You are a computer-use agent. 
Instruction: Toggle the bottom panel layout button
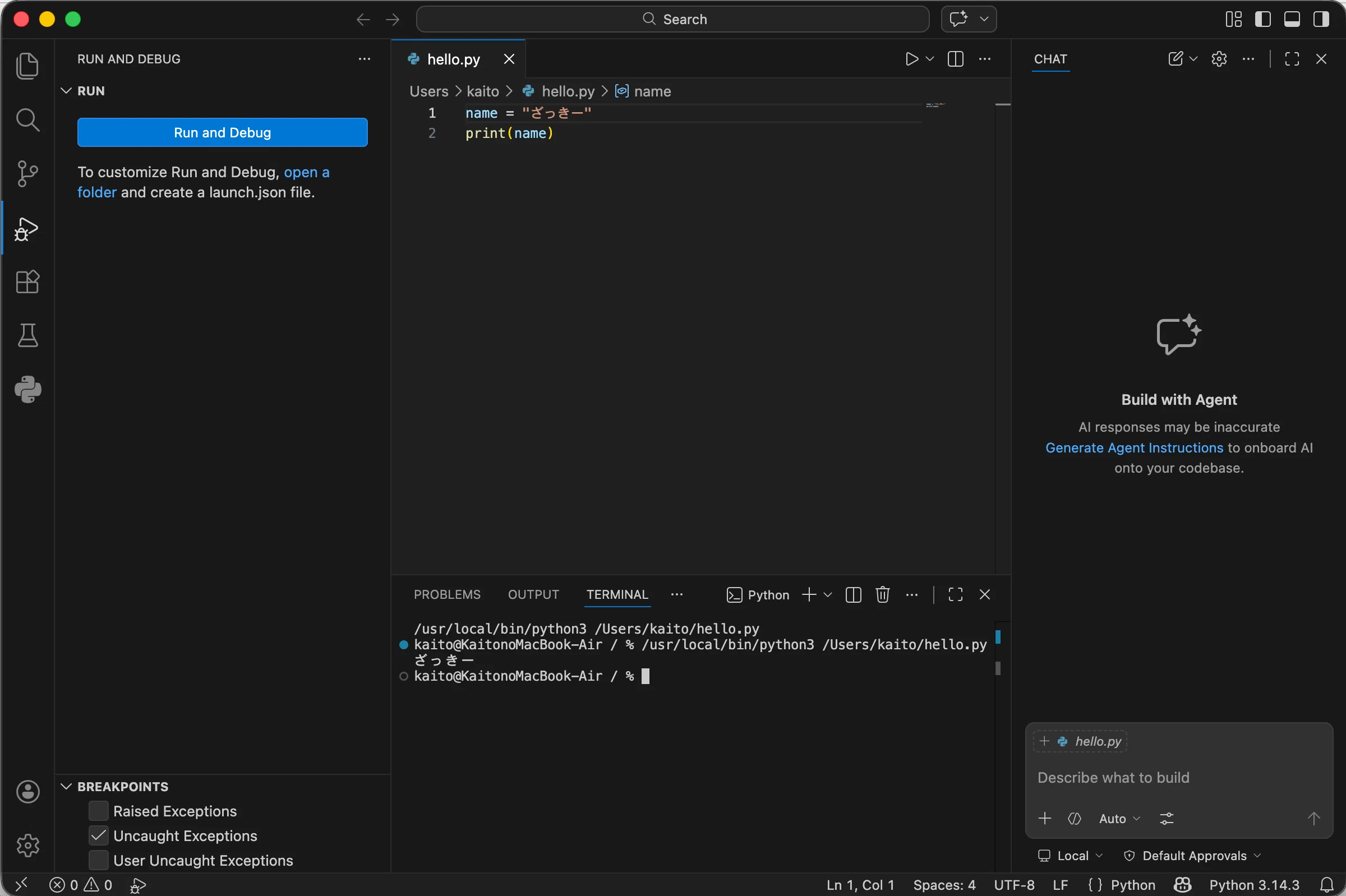click(1292, 19)
